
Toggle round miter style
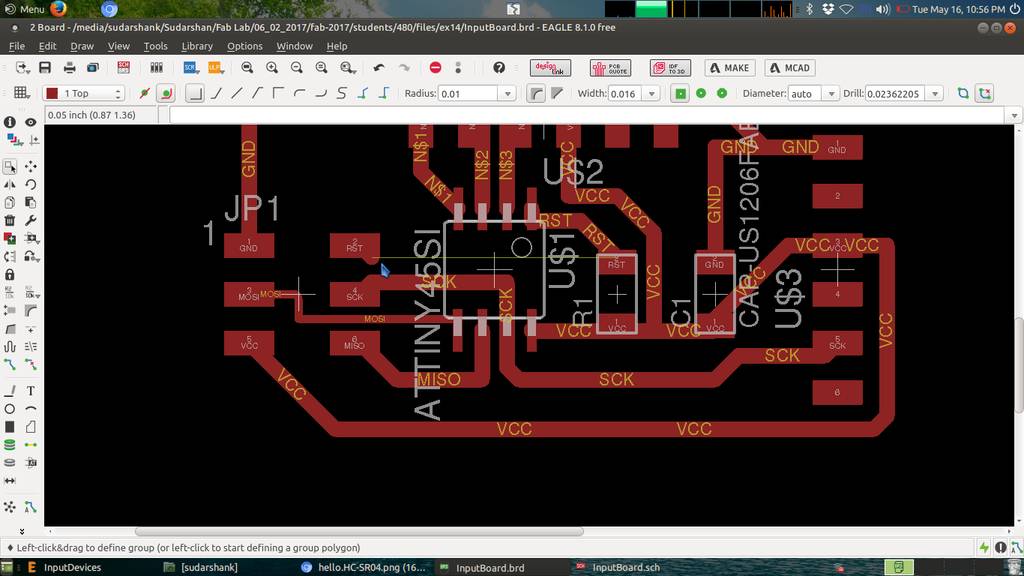[x=536, y=93]
